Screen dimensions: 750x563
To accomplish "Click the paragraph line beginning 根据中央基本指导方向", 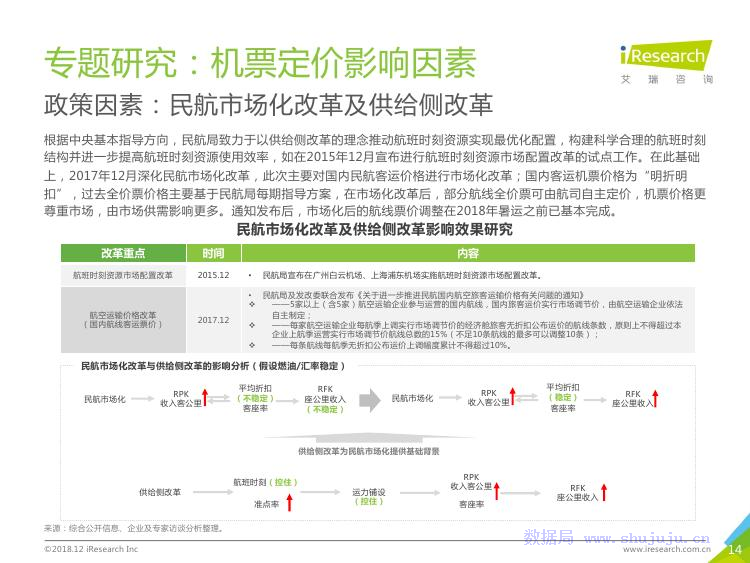I will [x=375, y=140].
